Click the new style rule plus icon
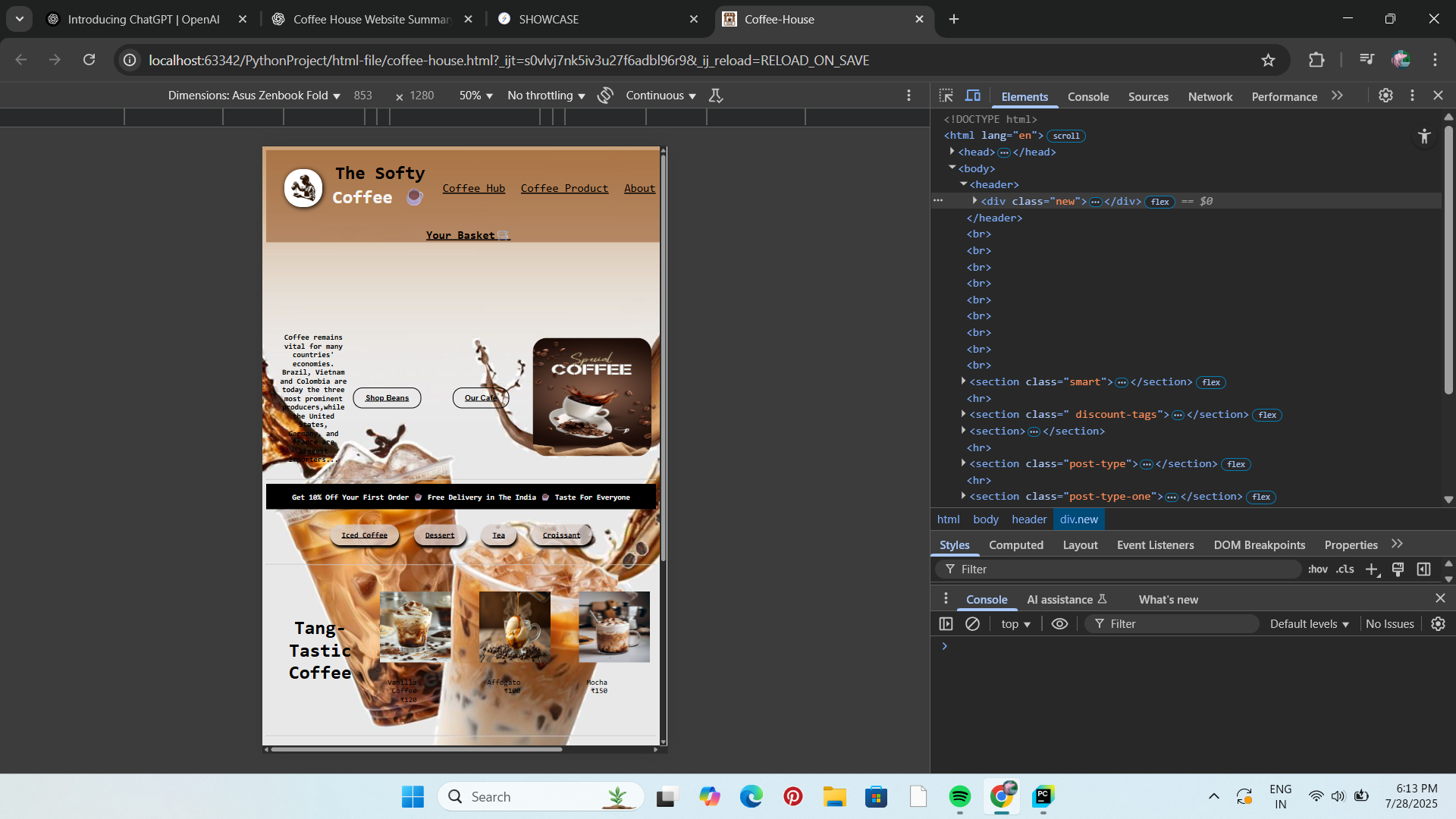The width and height of the screenshot is (1456, 819). [x=1372, y=570]
